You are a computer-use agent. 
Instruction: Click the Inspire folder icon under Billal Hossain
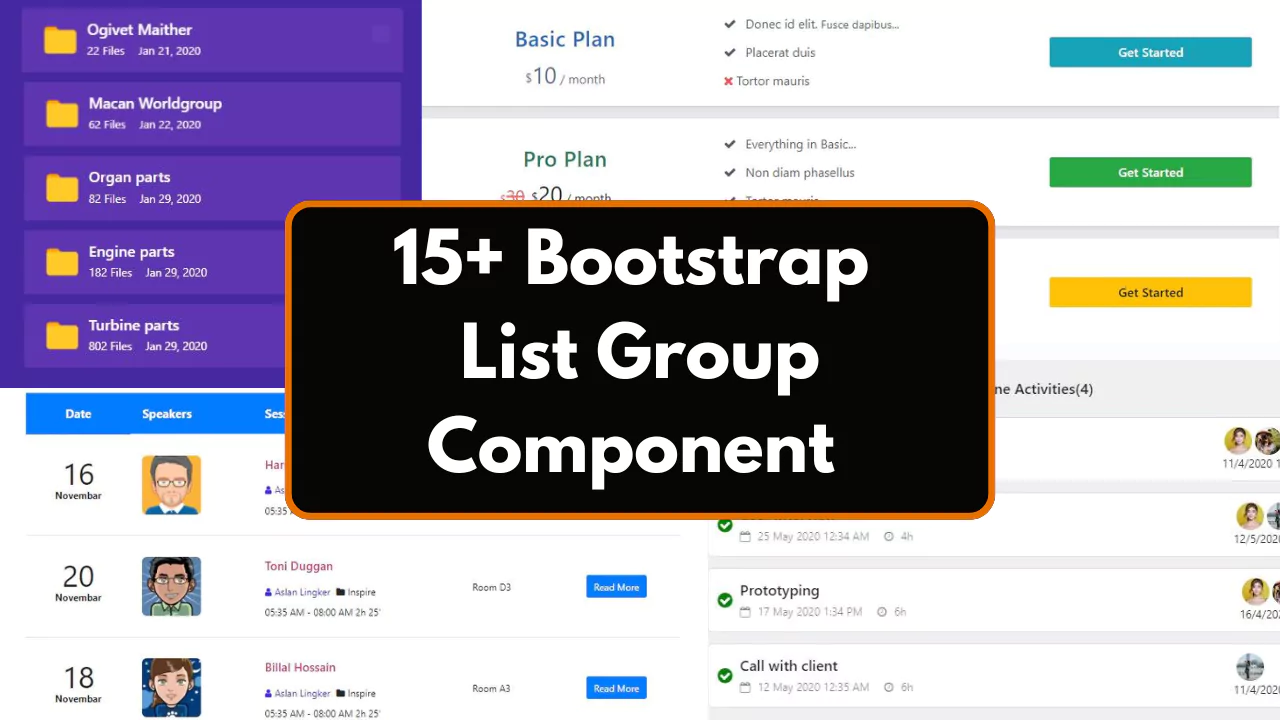(341, 693)
